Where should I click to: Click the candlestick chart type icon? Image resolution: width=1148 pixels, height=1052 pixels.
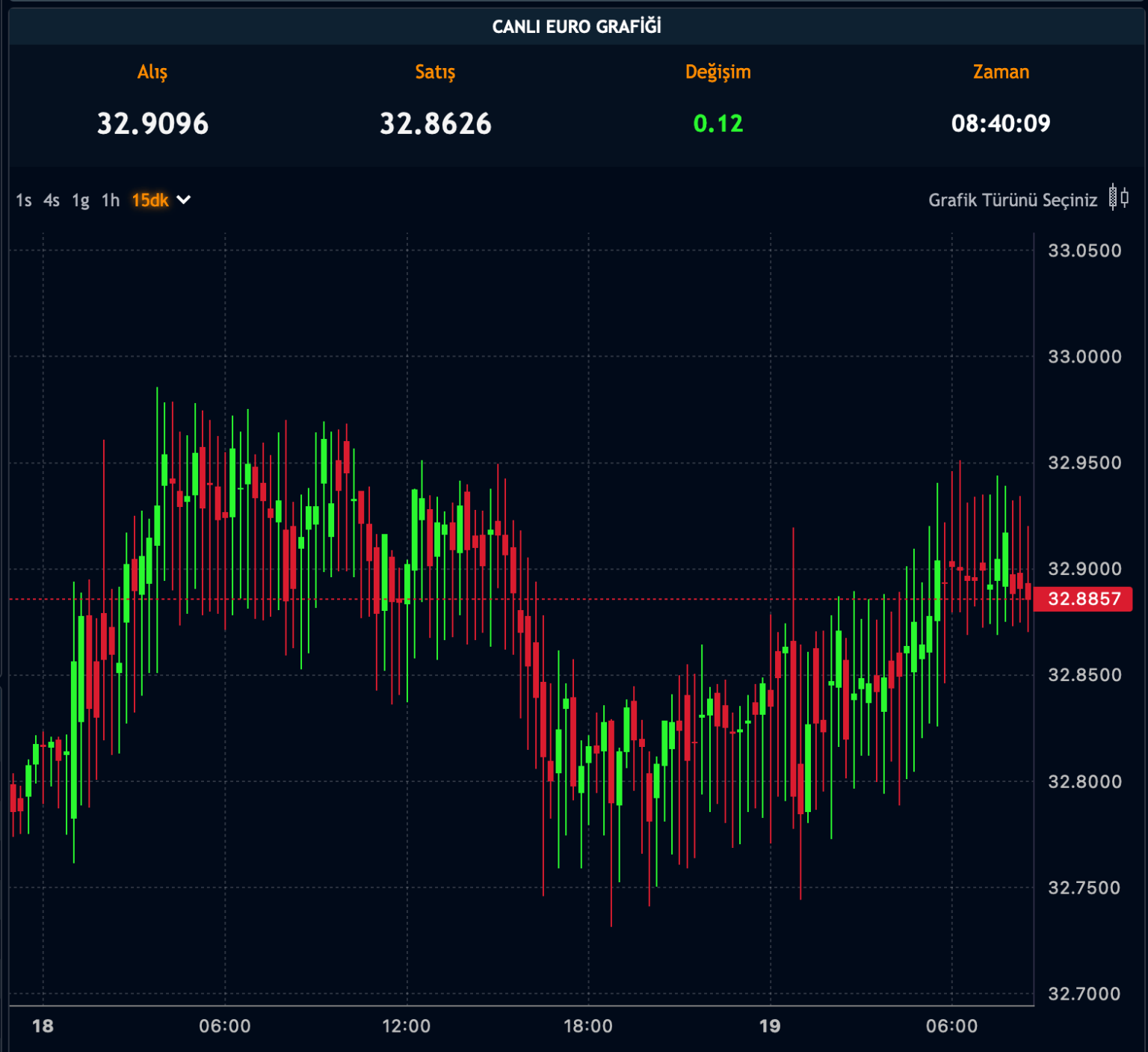pyautogui.click(x=1119, y=198)
